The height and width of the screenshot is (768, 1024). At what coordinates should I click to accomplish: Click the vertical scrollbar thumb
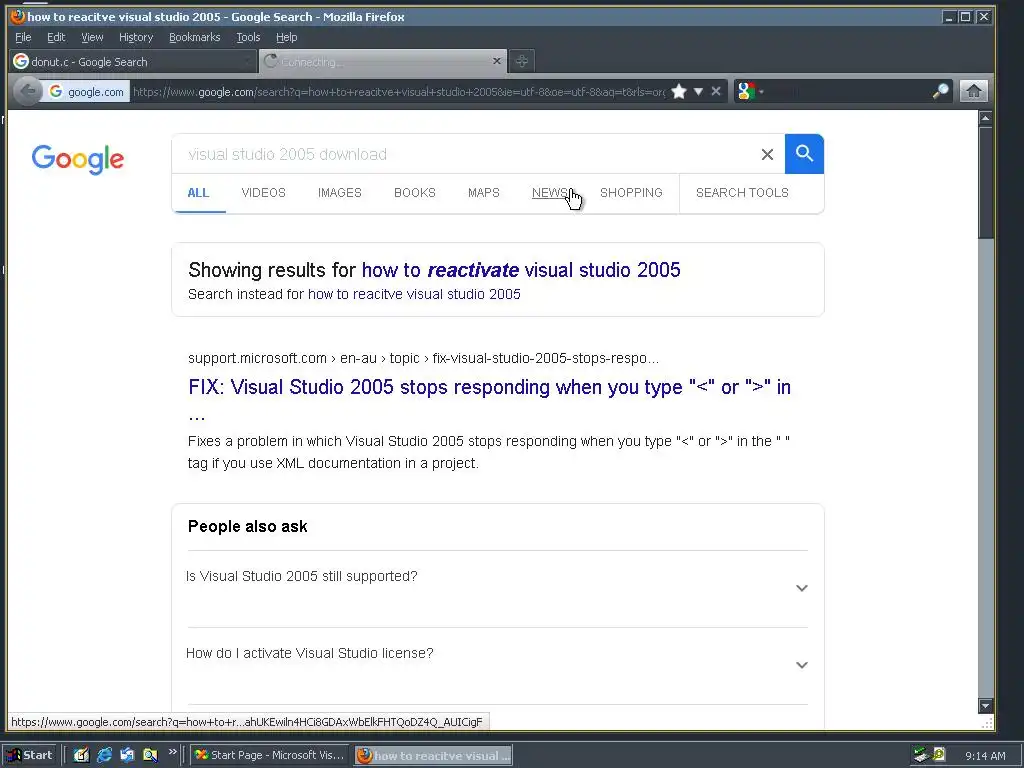coord(985,182)
